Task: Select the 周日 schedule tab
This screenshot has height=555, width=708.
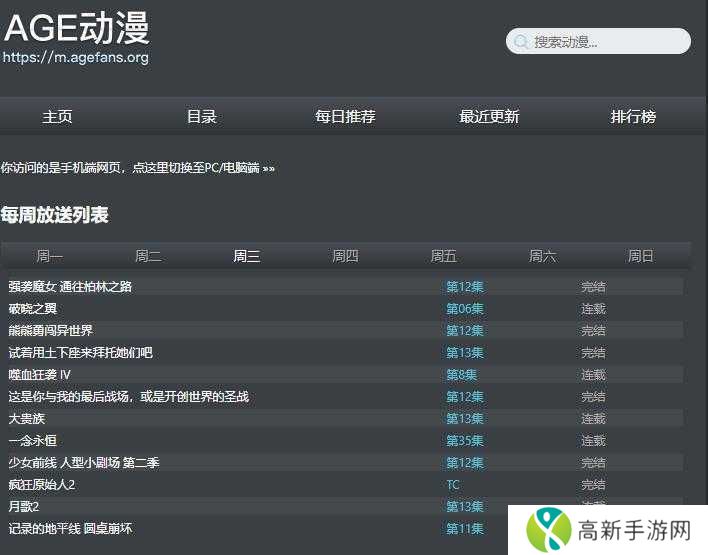Action: 640,257
